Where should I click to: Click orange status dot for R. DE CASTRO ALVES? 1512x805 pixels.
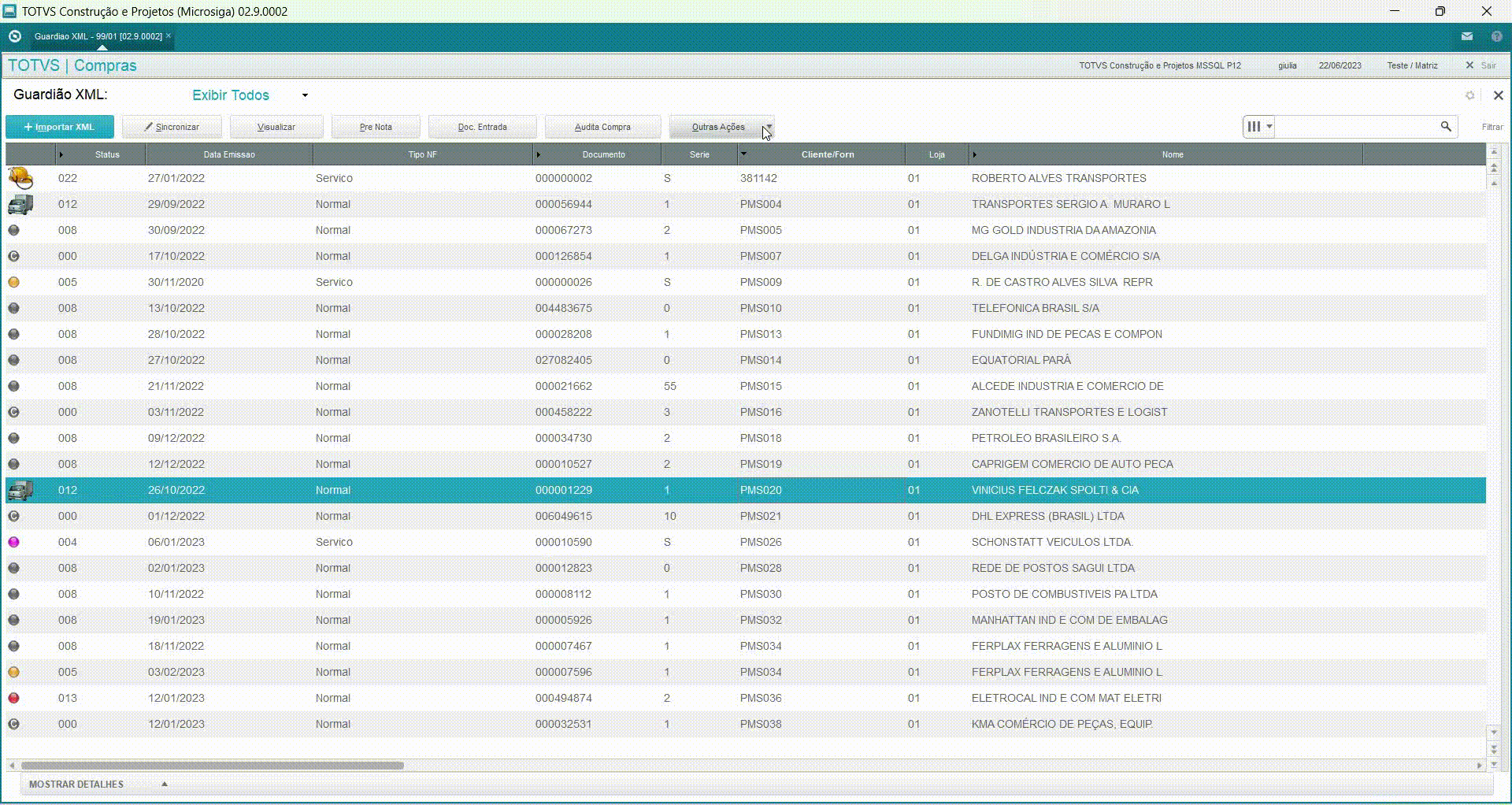tap(13, 282)
